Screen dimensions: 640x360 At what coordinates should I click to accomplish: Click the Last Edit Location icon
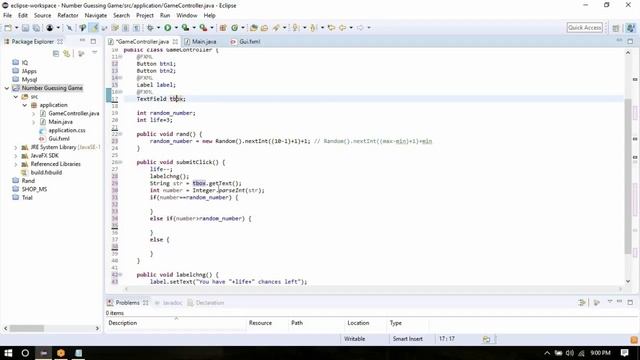[x=331, y=28]
